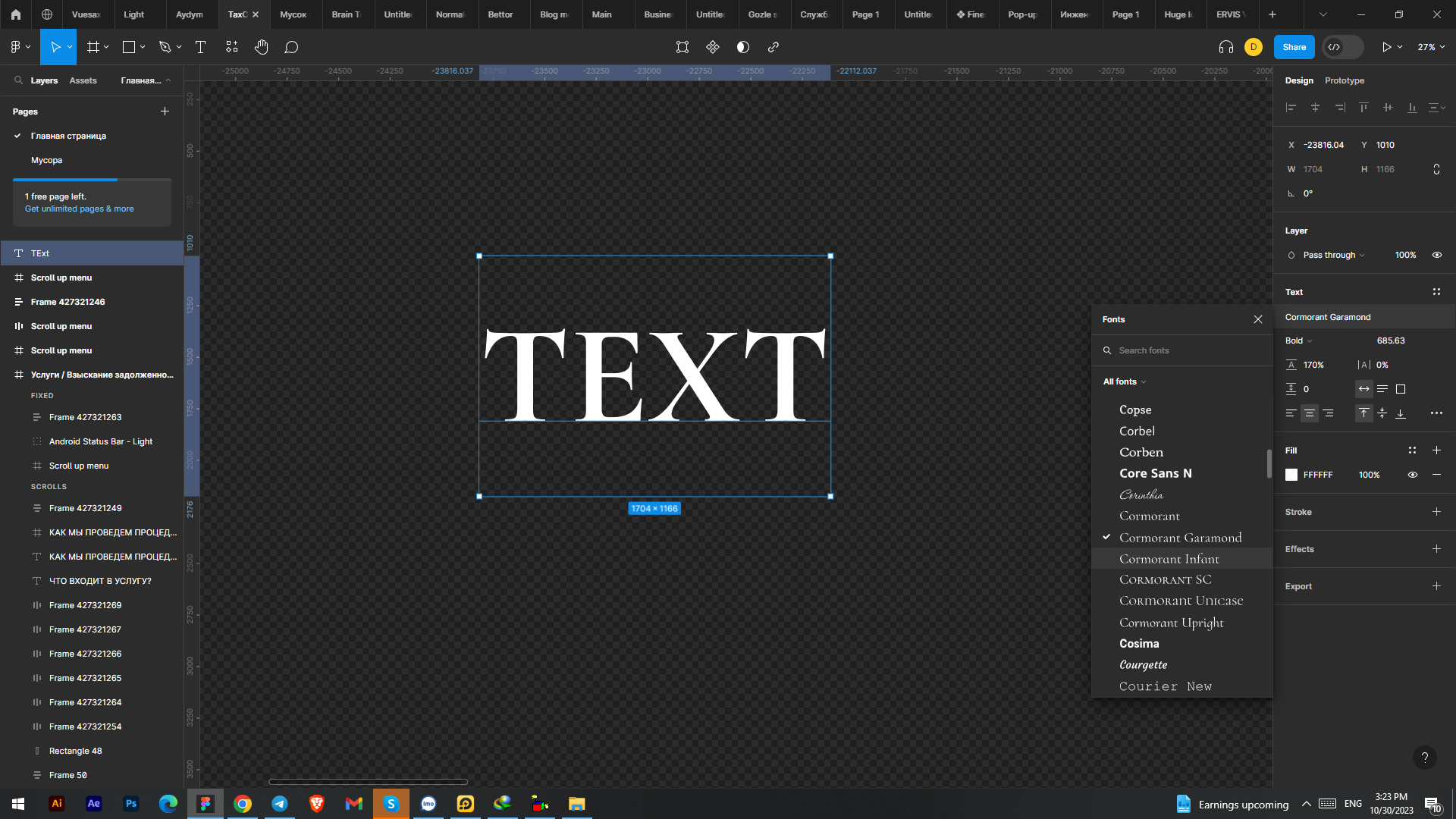Click Get unlimited pages & more link
This screenshot has height=819, width=1456.
[79, 209]
